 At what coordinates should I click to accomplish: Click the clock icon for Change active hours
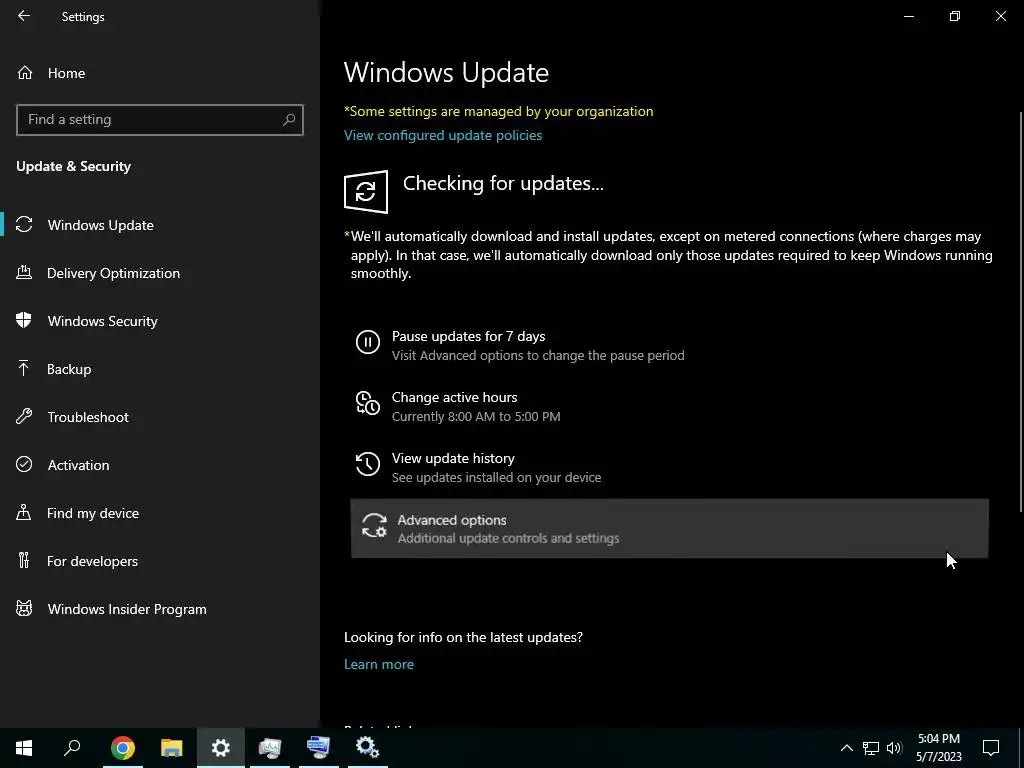pyautogui.click(x=368, y=403)
